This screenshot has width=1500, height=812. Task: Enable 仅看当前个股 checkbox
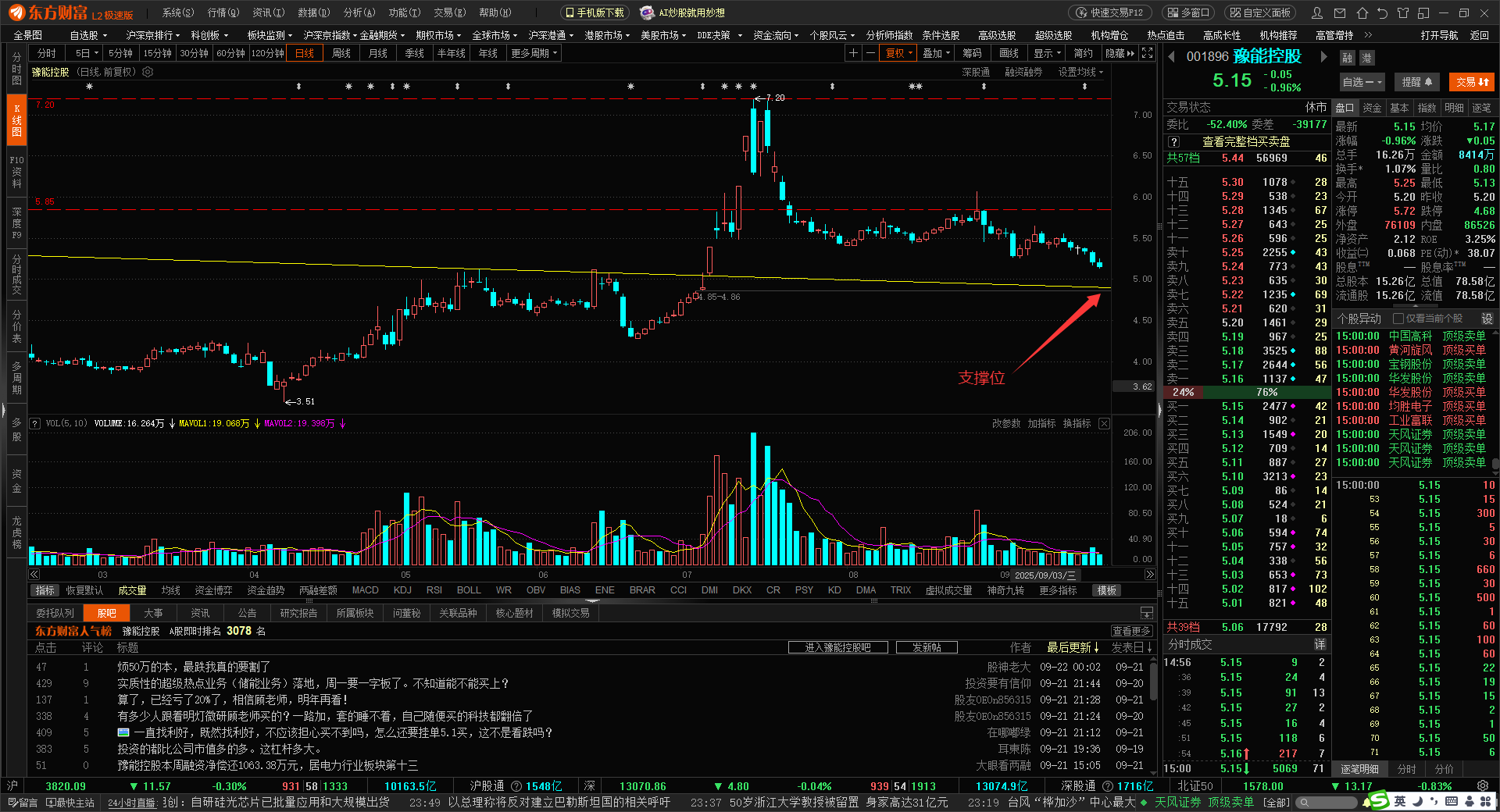[x=1398, y=319]
